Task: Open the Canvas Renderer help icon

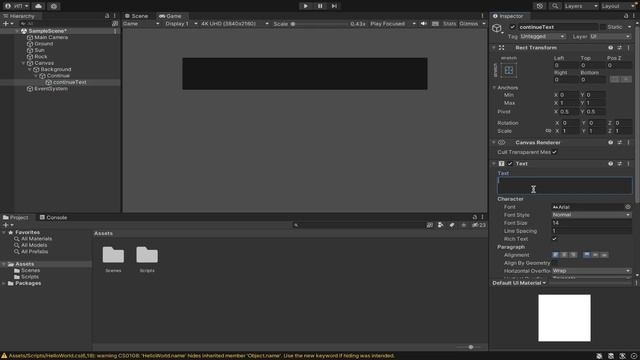Action: [611, 142]
